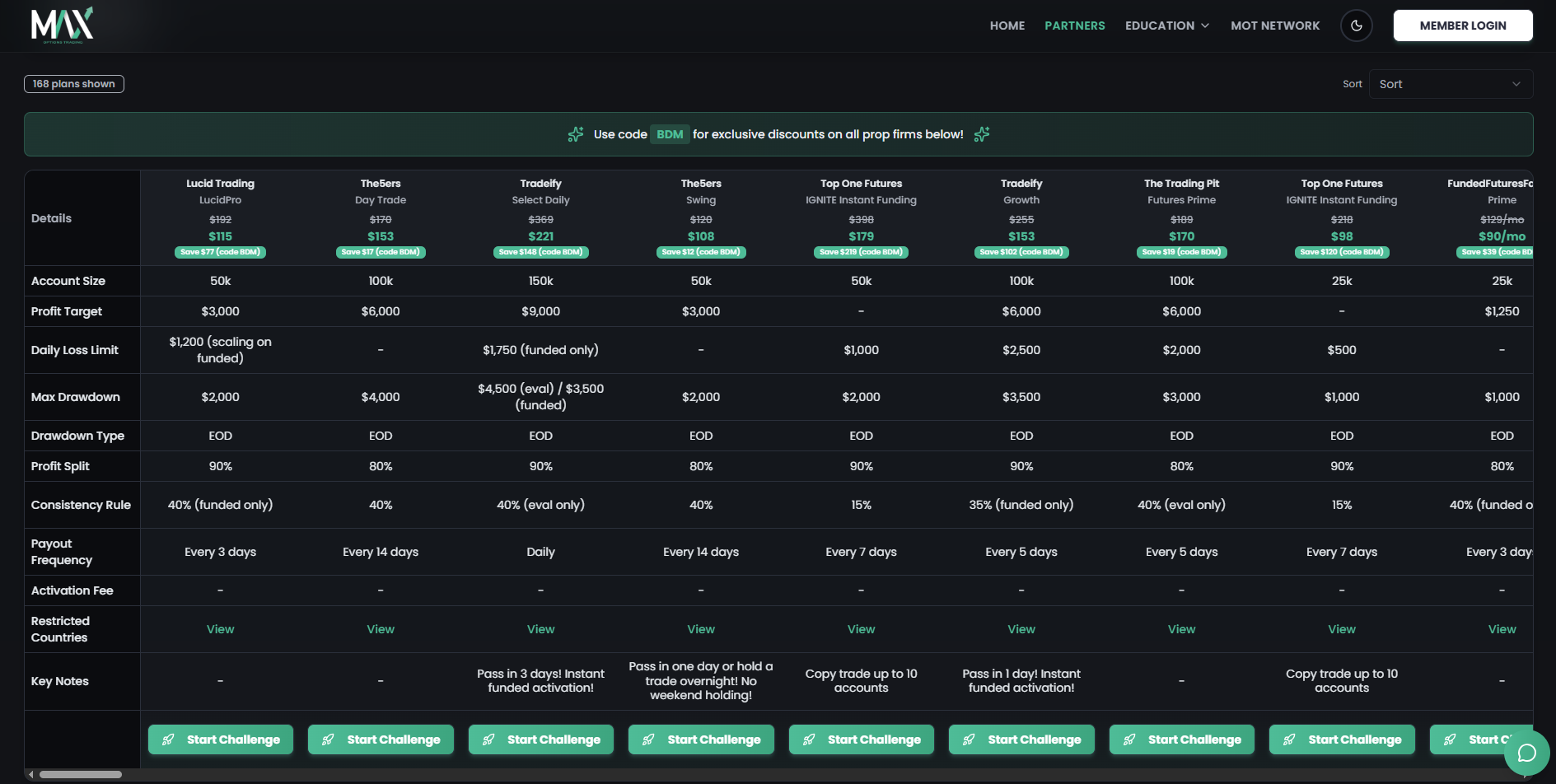The image size is (1556, 784).
Task: Open the Sort dropdown
Action: click(1451, 84)
